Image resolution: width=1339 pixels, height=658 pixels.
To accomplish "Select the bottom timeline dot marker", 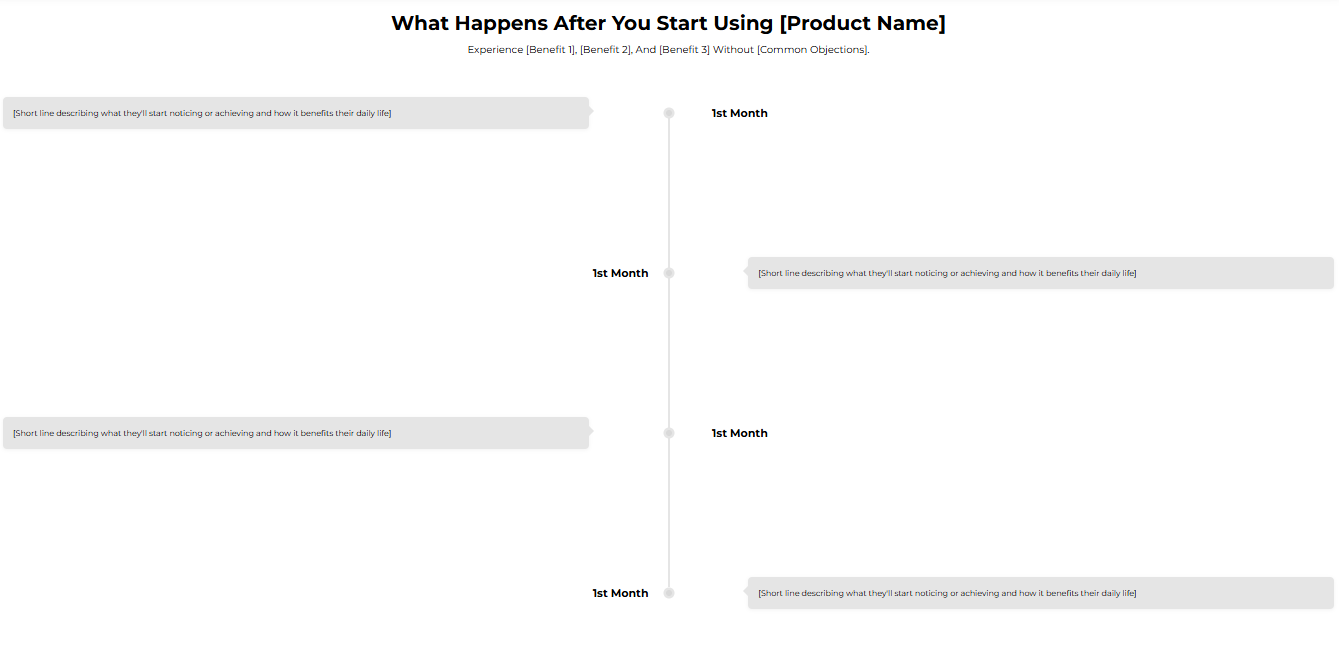I will pos(669,593).
